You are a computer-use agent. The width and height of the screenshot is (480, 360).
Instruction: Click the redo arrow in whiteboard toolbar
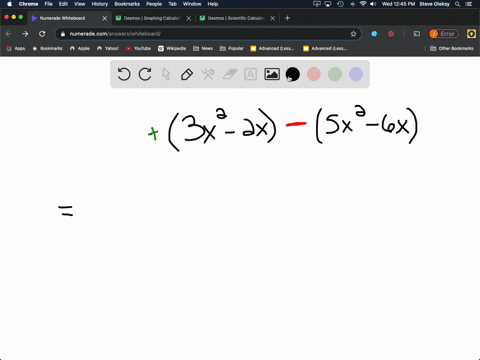pos(145,74)
